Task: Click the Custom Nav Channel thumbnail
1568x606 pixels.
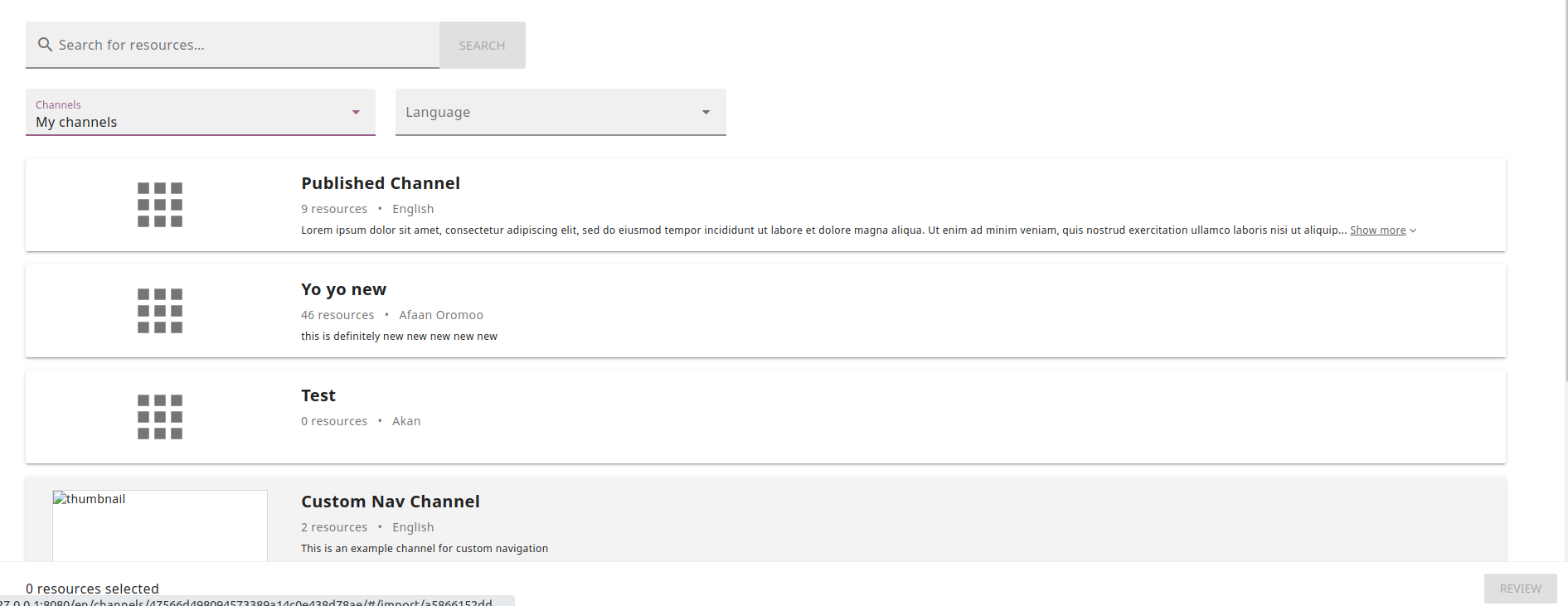Action: click(160, 526)
